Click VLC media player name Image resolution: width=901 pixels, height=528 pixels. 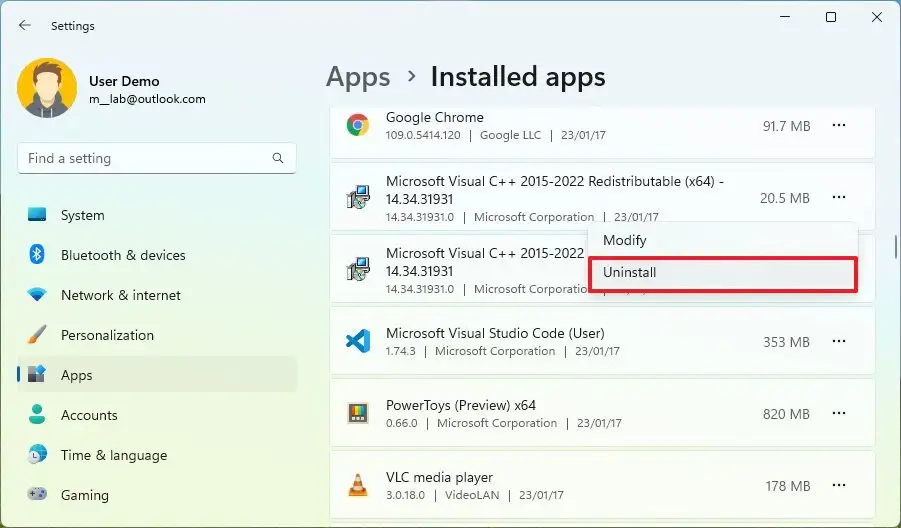point(439,477)
